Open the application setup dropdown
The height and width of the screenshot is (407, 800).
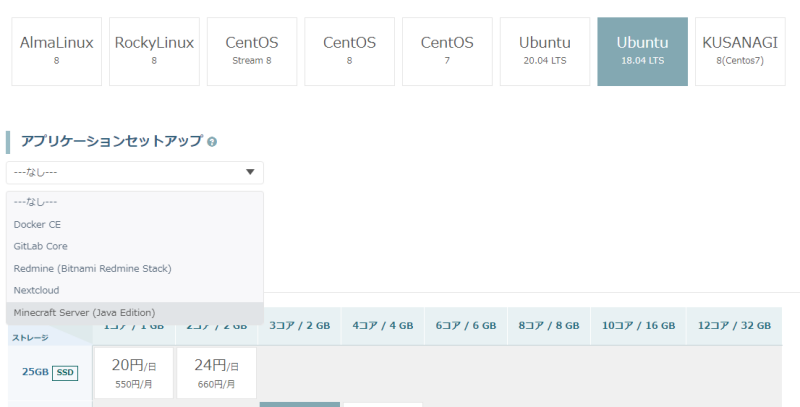point(135,172)
